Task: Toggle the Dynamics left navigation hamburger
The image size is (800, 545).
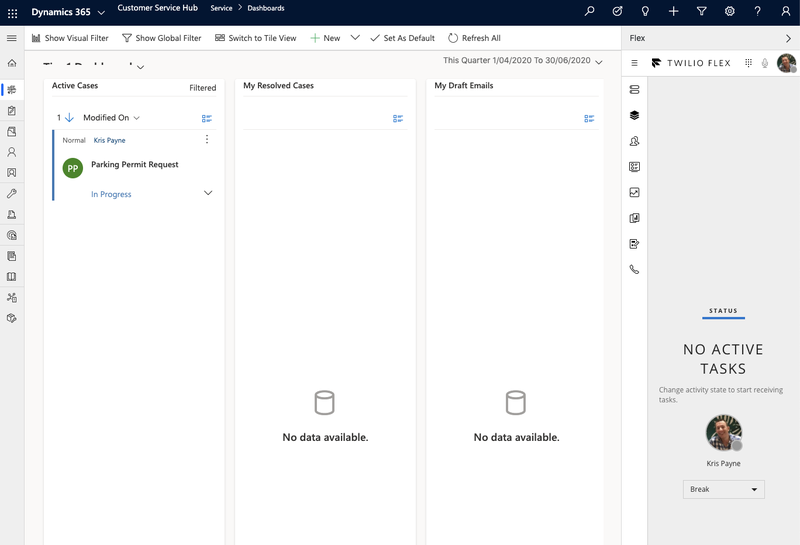Action: 12,38
